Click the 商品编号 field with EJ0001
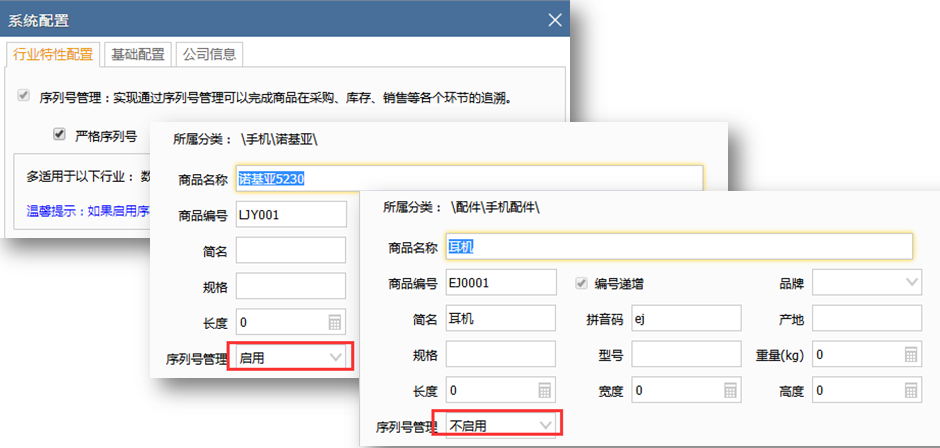Screen dimensions: 940x448 501,282
